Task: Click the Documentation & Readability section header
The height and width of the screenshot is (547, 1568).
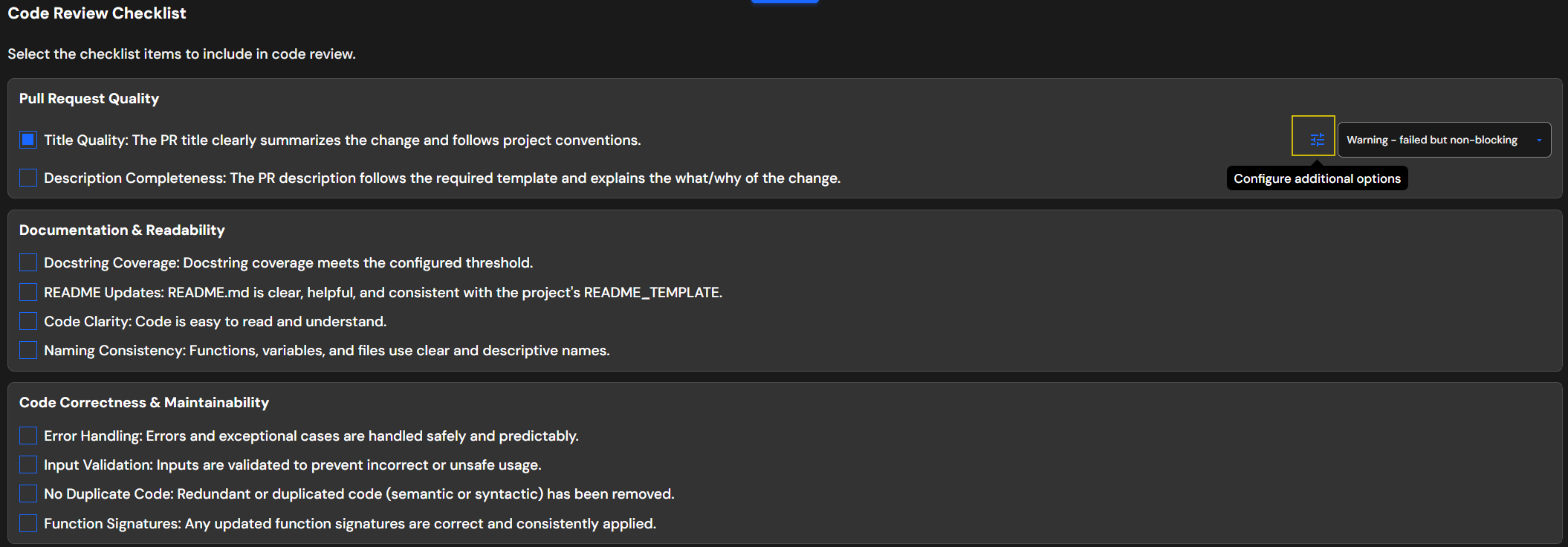Action: click(121, 230)
